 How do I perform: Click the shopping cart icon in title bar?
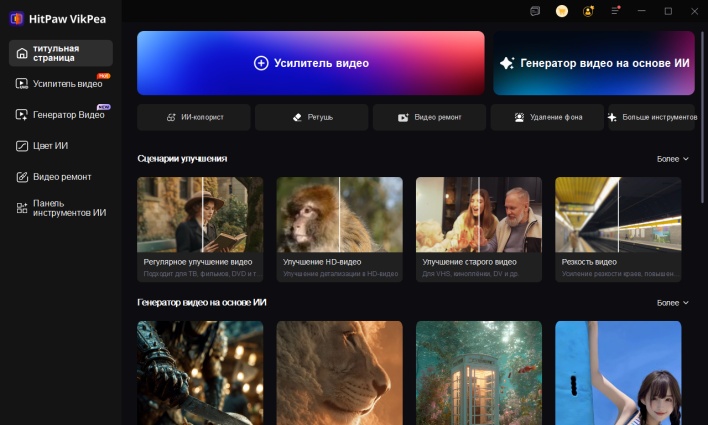(562, 11)
